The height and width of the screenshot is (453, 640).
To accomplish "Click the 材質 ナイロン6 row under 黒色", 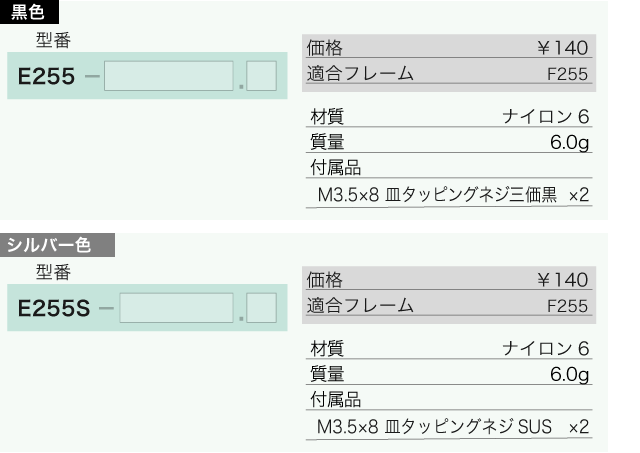I will coord(448,118).
